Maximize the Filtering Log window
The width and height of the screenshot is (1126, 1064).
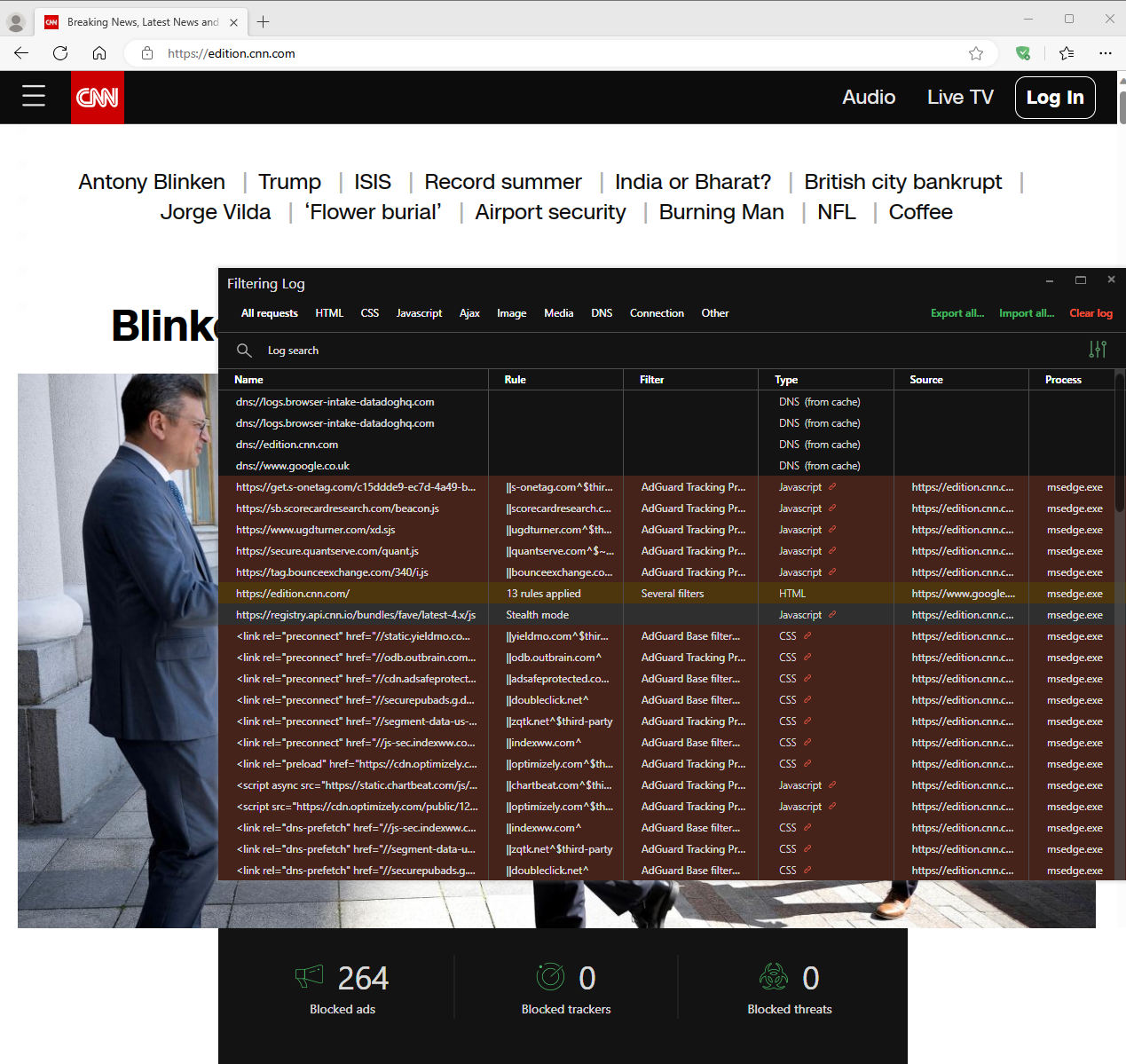[1081, 280]
